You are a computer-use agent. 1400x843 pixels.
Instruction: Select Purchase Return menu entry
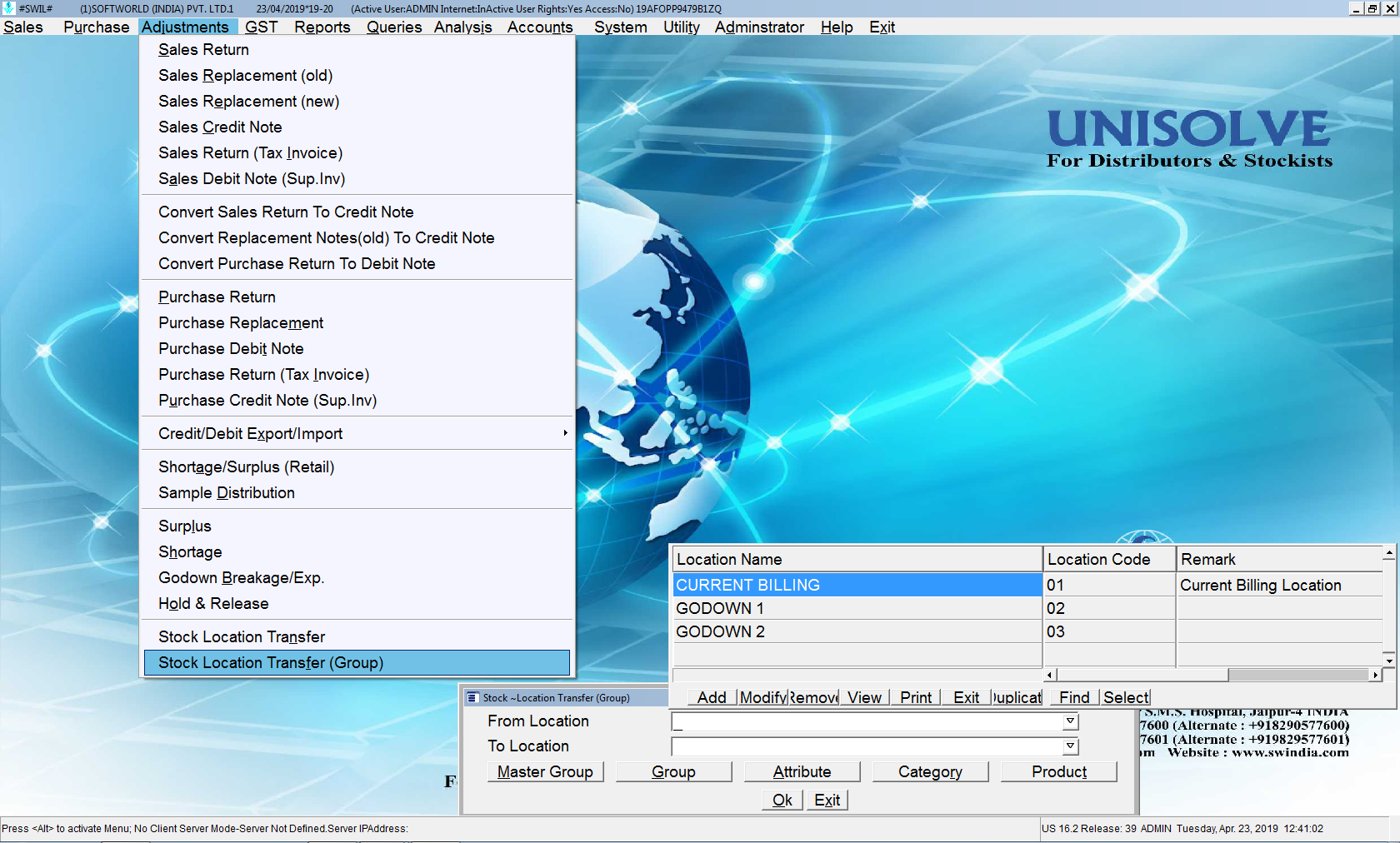pos(357,297)
